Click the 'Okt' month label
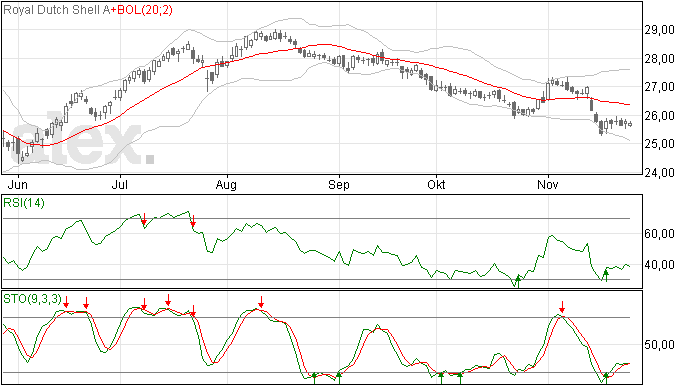Image resolution: width=690 pixels, height=387 pixels. [x=436, y=184]
